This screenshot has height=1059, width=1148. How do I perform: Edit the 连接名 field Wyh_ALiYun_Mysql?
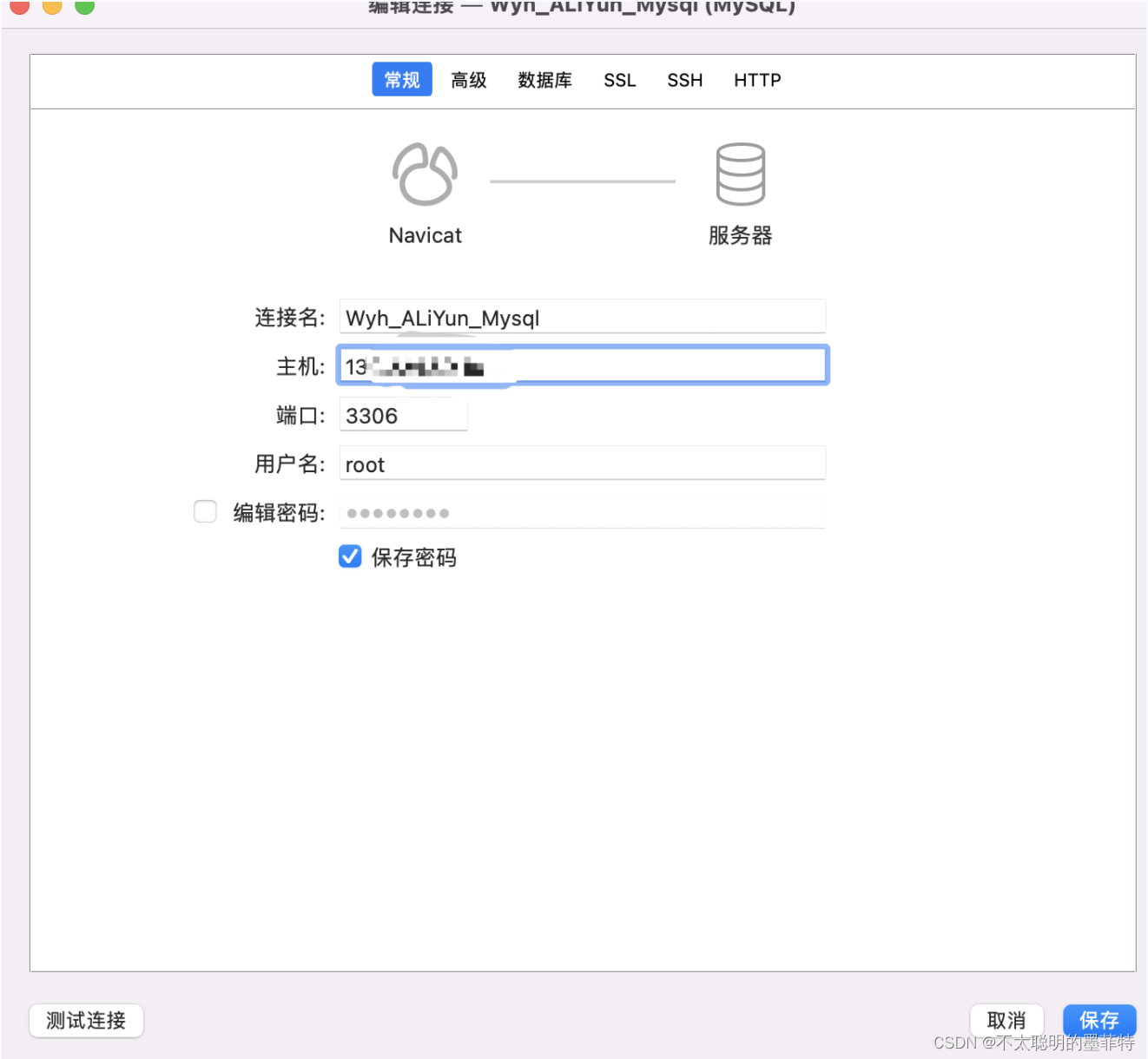582,317
